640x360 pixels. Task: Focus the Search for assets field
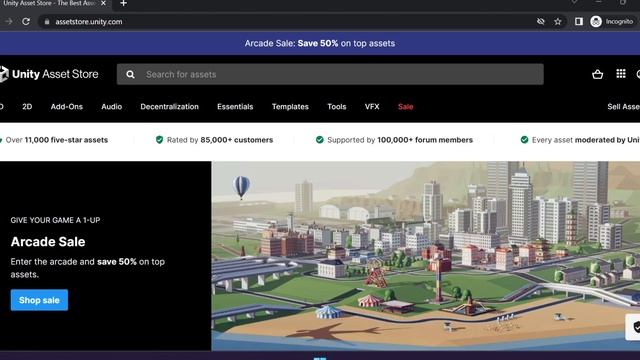coord(330,74)
